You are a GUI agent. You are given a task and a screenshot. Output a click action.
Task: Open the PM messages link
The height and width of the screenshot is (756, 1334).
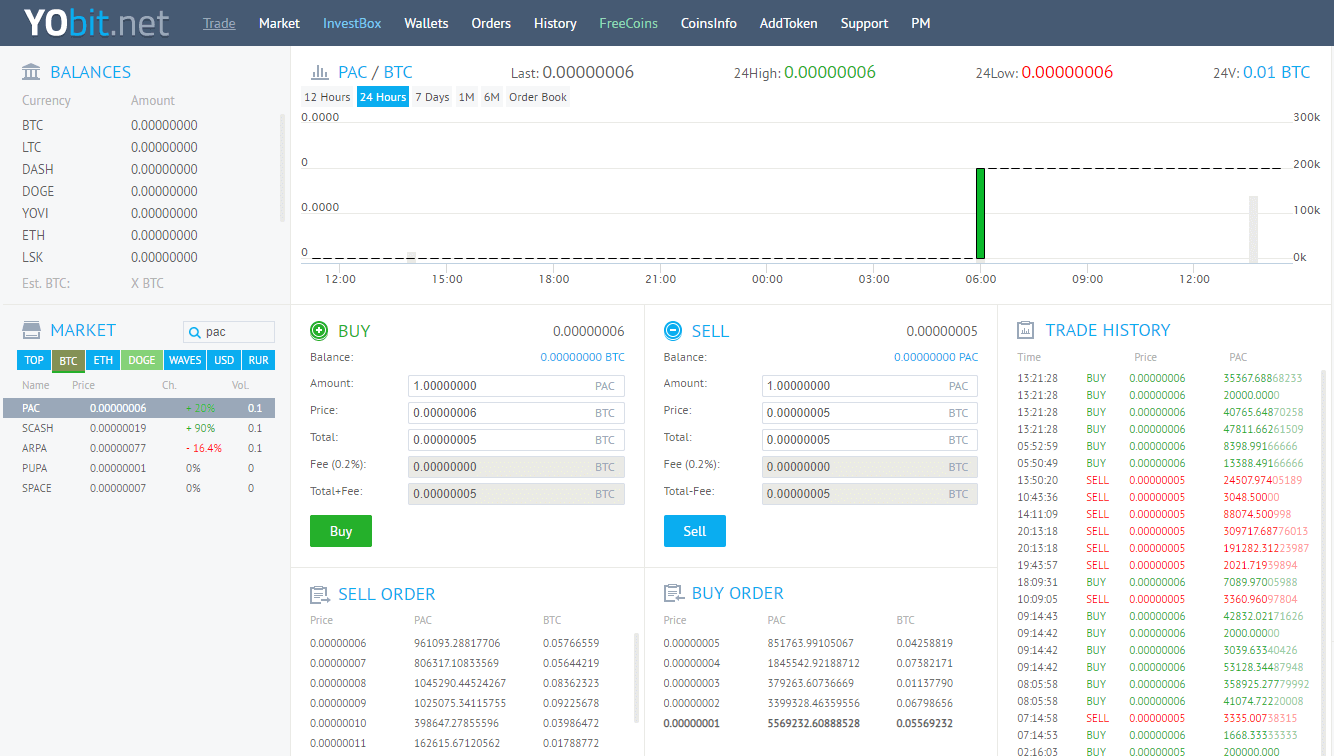coord(921,23)
